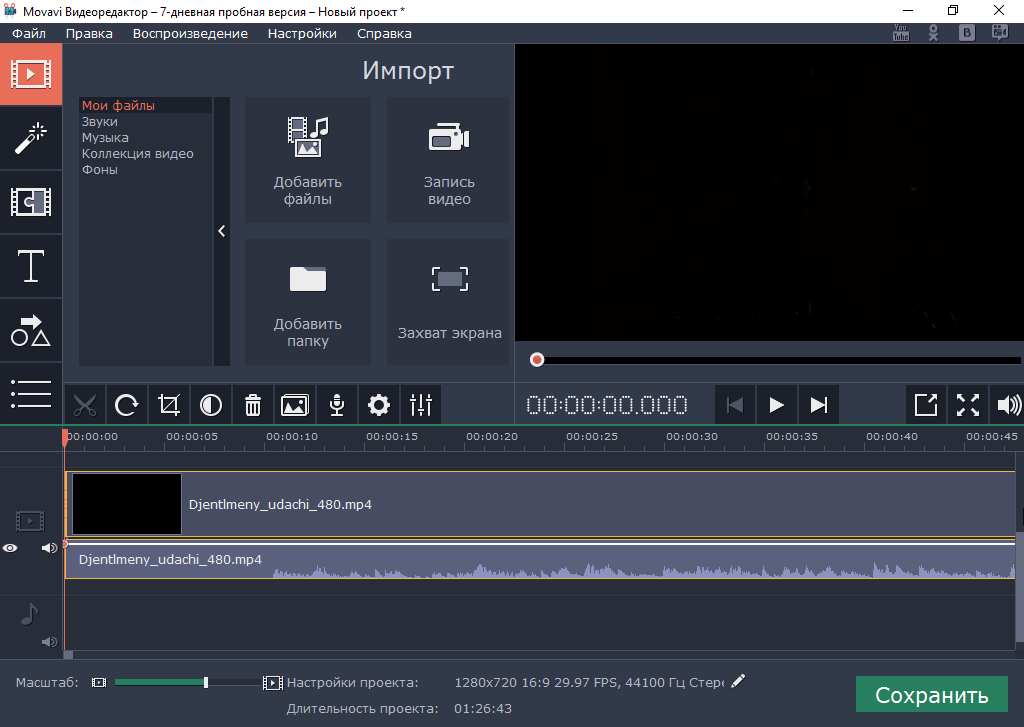This screenshot has height=727, width=1024.
Task: Zoom out timeline using small frame icon
Action: point(99,683)
